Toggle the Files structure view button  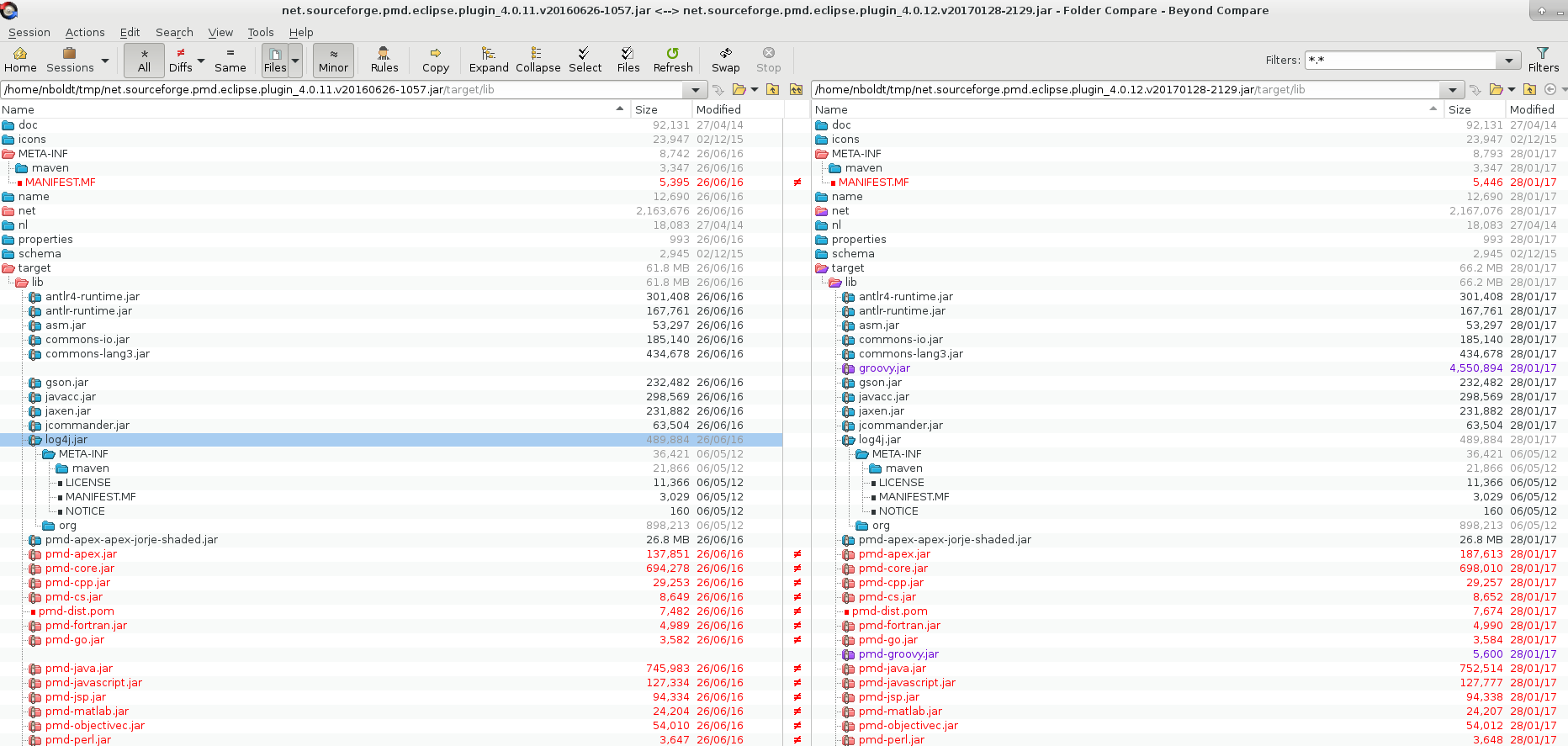coord(275,60)
